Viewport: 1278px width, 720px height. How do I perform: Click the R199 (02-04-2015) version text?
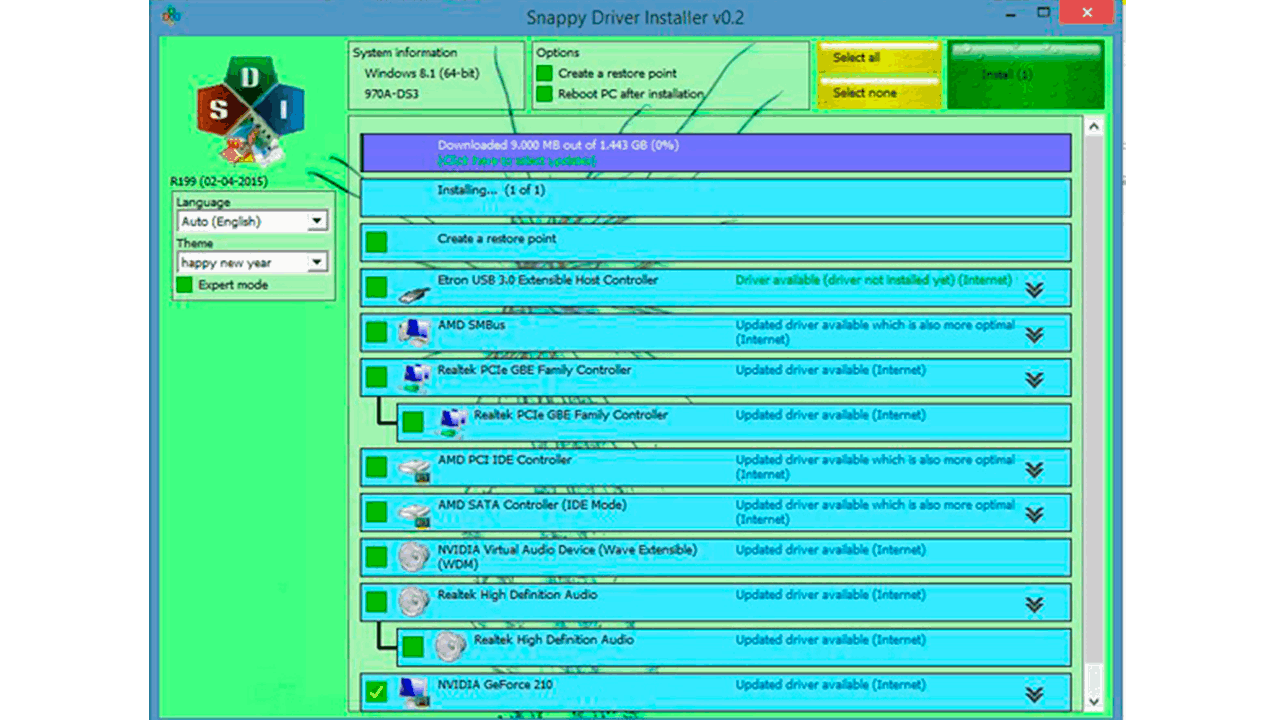coord(219,182)
